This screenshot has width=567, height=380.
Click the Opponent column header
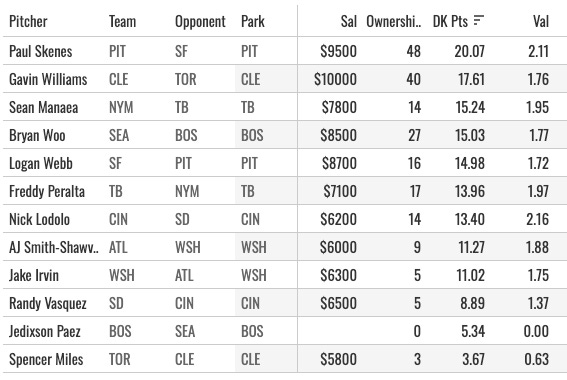(200, 21)
